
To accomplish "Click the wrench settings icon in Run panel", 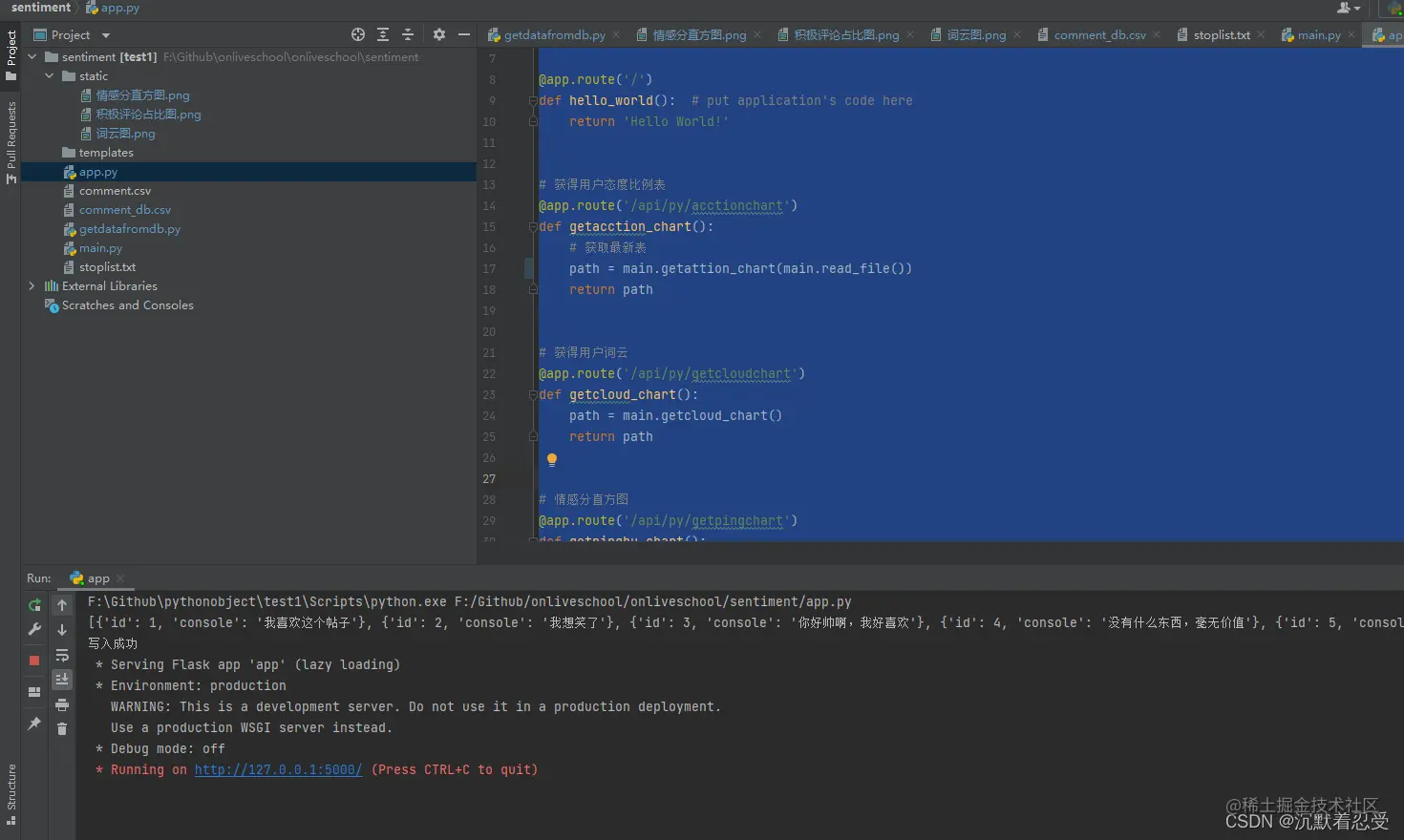I will click(34, 630).
